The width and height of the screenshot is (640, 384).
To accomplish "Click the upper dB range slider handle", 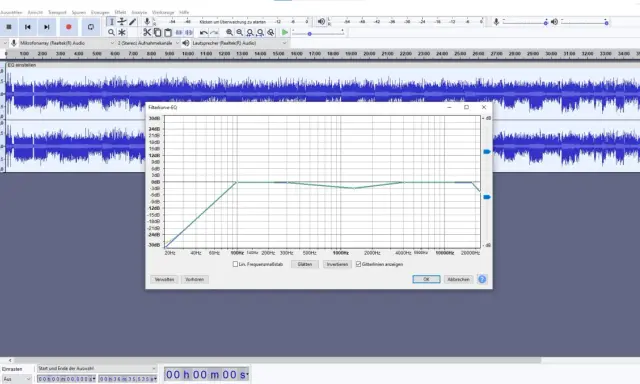I will click(x=487, y=151).
